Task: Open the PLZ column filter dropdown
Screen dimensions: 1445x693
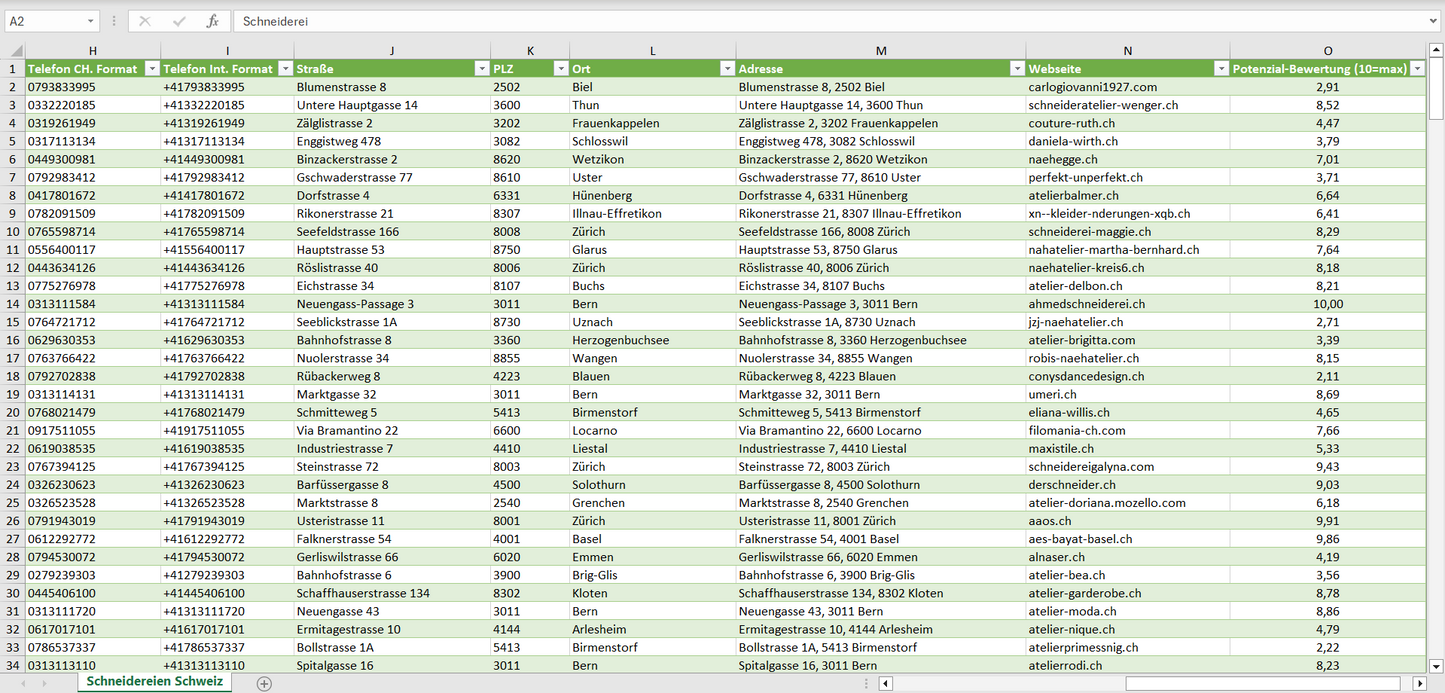Action: coord(559,69)
